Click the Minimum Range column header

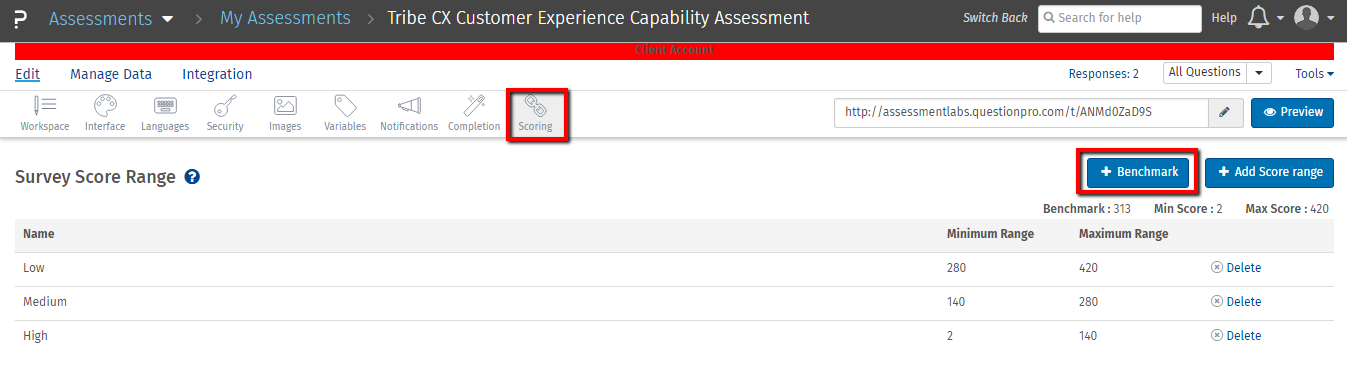click(990, 234)
